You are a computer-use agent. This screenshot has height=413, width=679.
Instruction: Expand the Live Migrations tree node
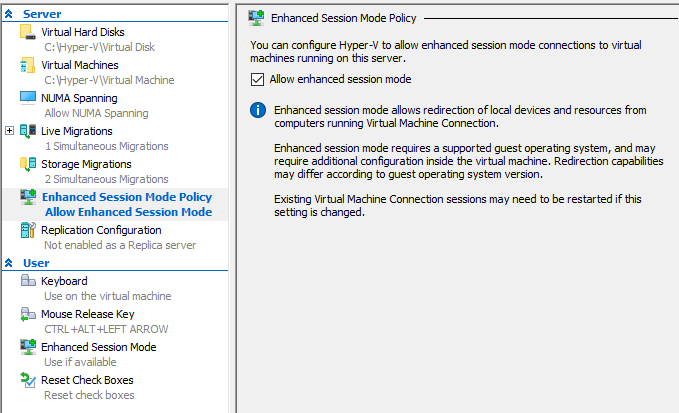pyautogui.click(x=10, y=131)
